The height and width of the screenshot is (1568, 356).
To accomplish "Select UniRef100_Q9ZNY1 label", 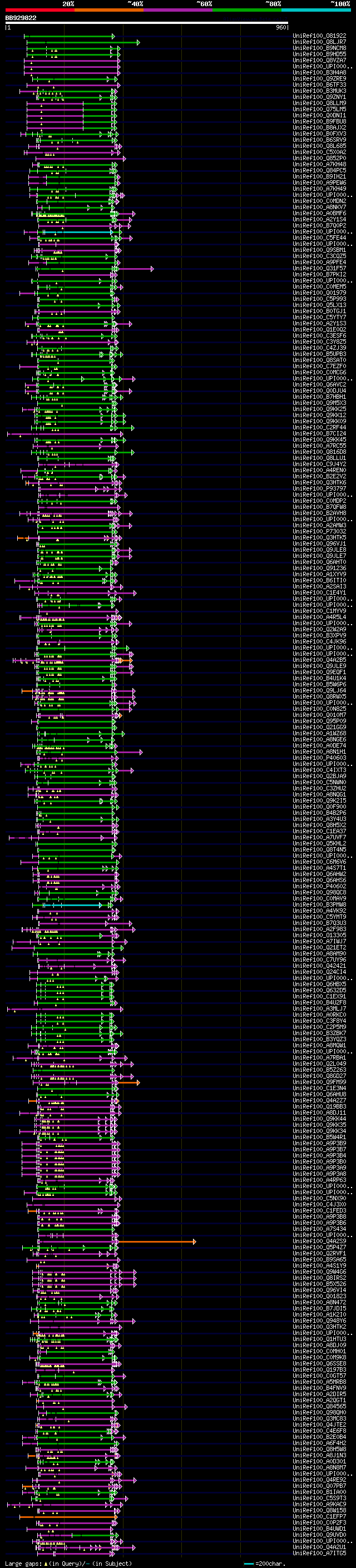I will (319, 97).
